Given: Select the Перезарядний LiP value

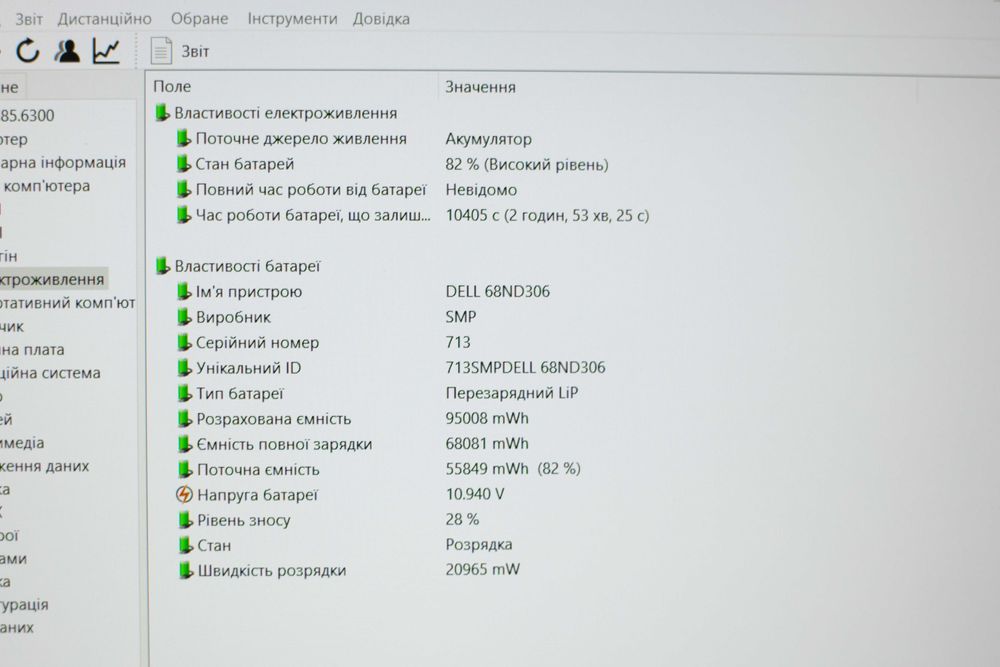Looking at the screenshot, I should click(x=511, y=393).
